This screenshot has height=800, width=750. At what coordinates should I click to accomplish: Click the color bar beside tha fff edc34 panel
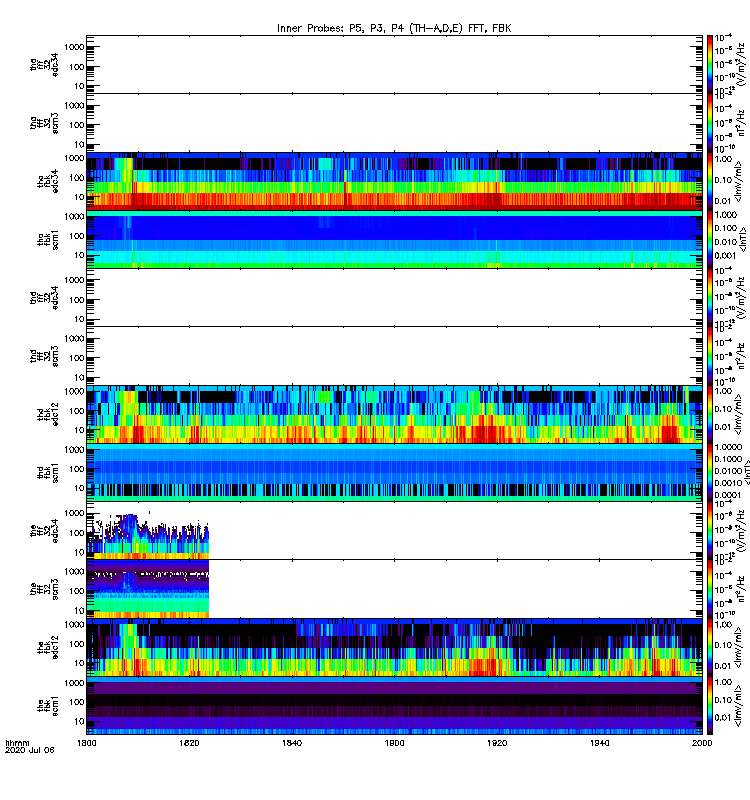click(x=710, y=64)
